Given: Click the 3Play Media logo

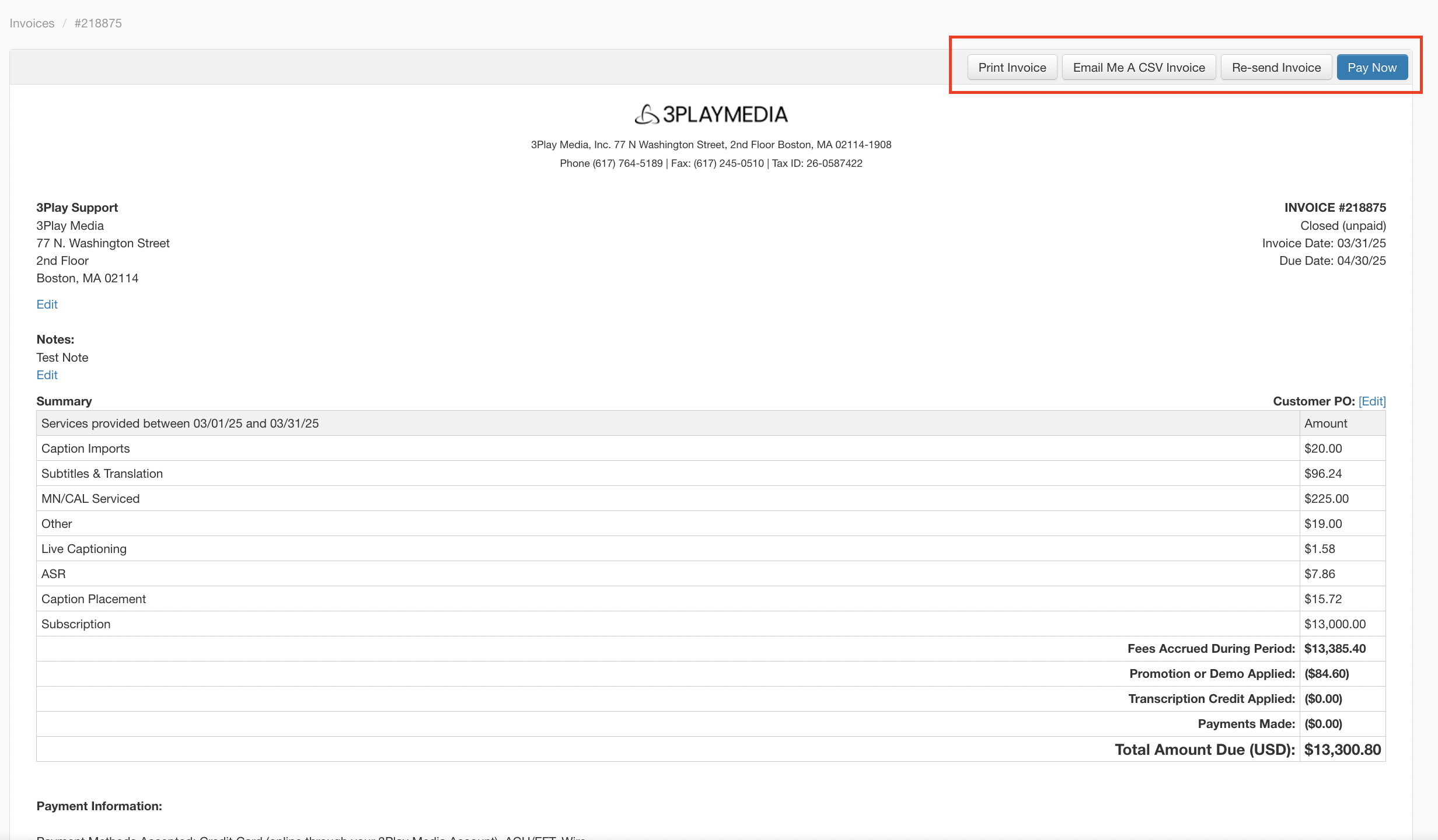Looking at the screenshot, I should point(711,114).
